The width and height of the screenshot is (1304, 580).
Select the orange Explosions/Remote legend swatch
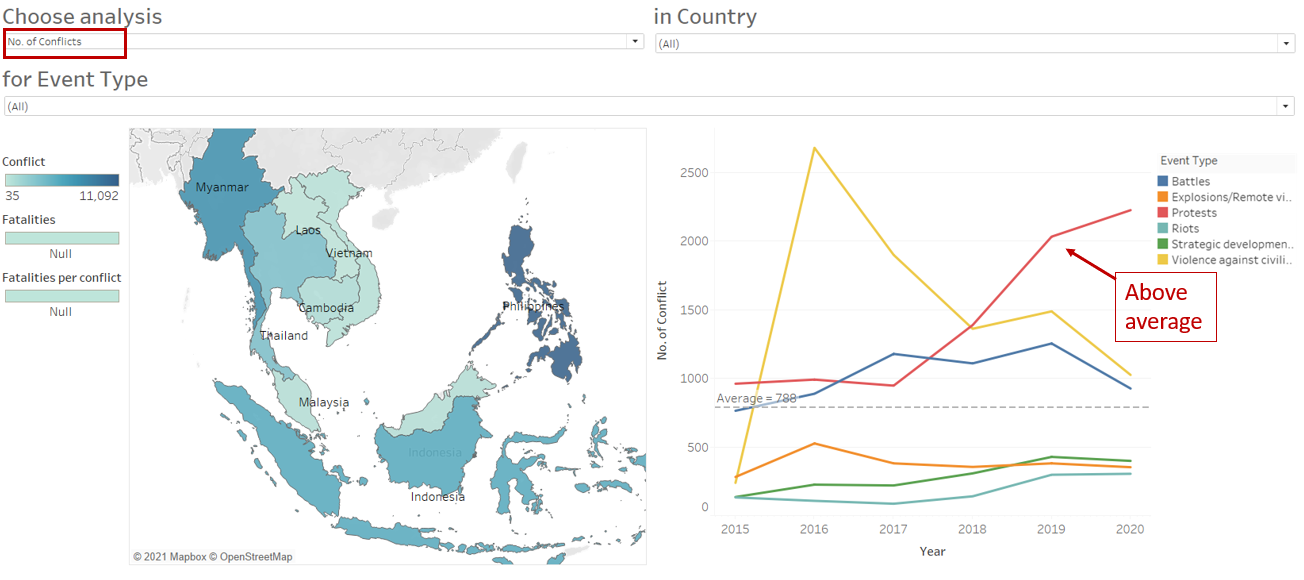point(1163,197)
